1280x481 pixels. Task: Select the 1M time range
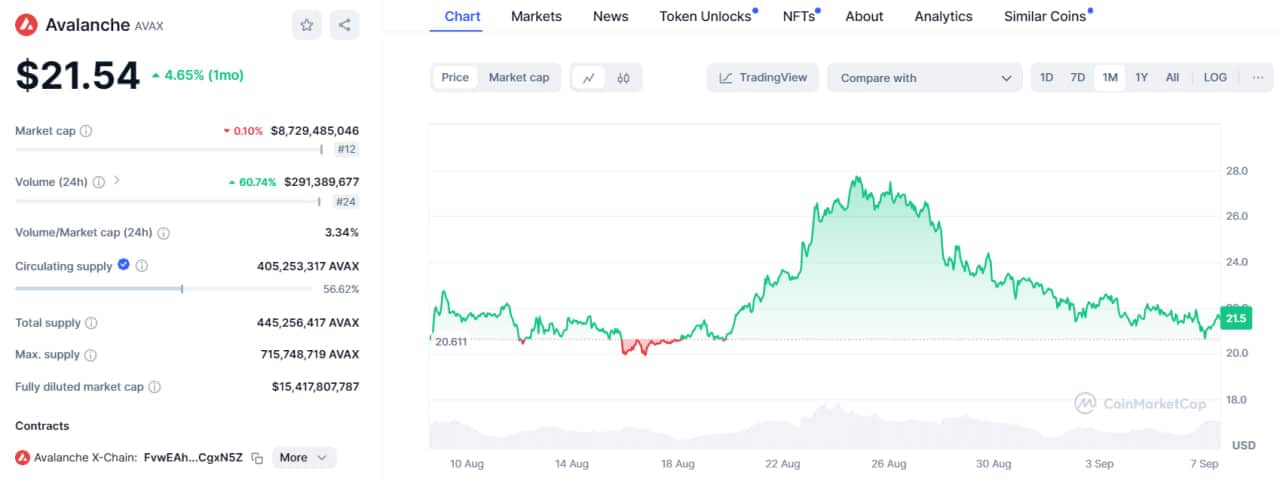click(x=1110, y=78)
